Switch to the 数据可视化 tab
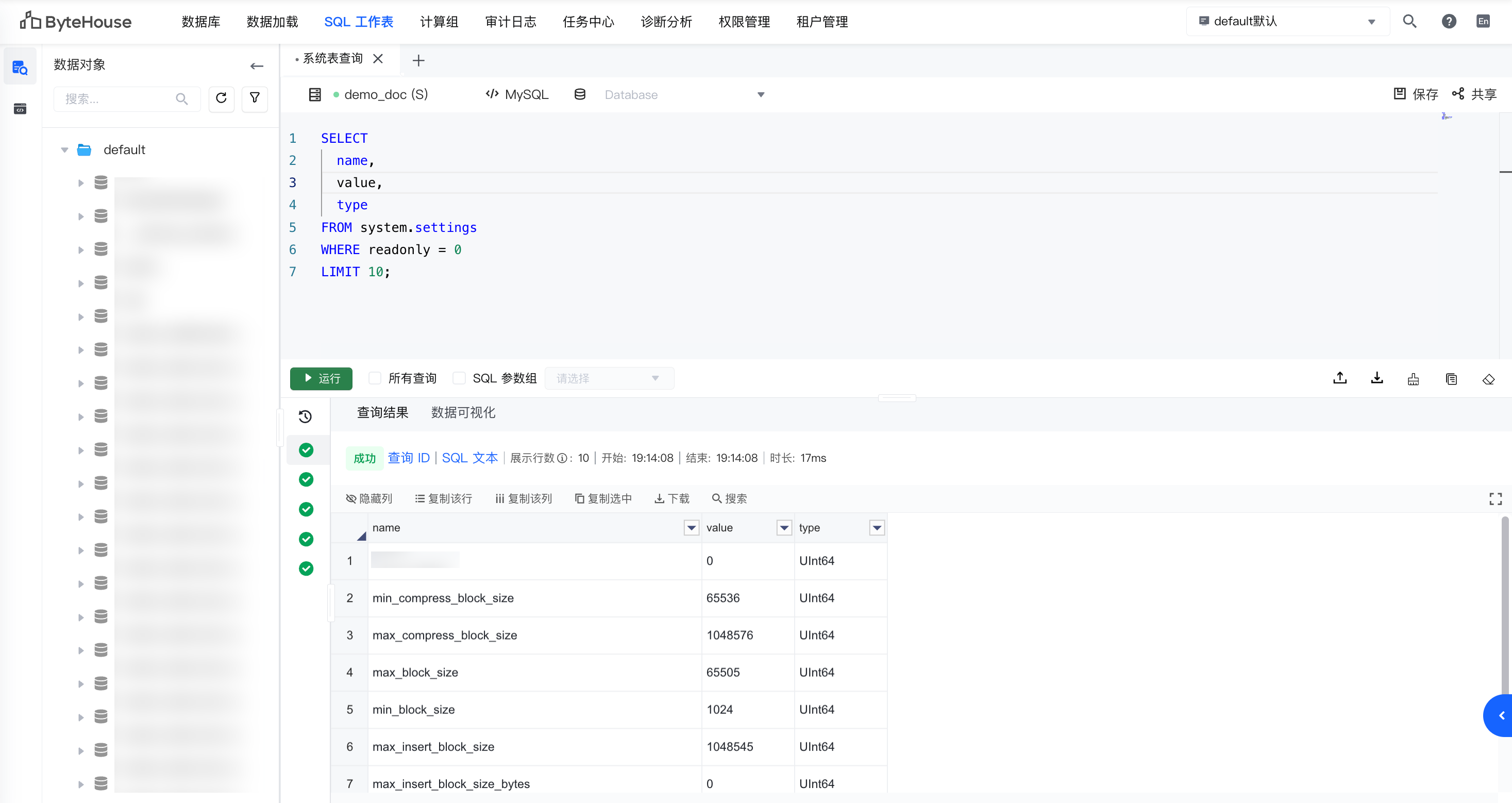 coord(463,413)
